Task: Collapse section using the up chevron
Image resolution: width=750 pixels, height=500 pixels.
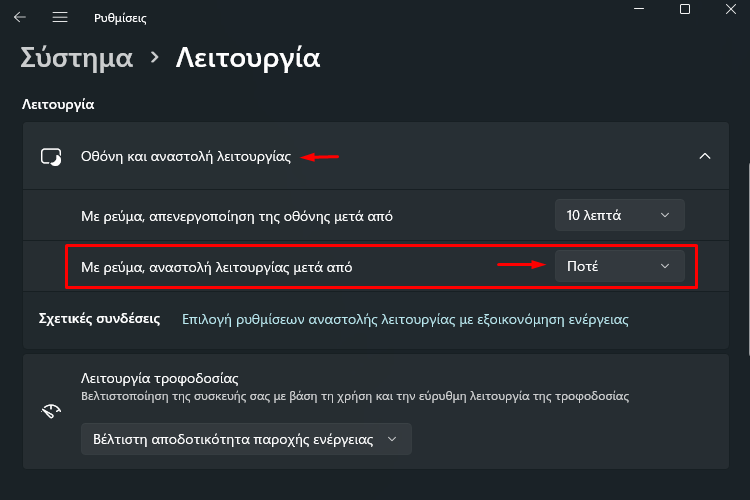Action: 705,156
